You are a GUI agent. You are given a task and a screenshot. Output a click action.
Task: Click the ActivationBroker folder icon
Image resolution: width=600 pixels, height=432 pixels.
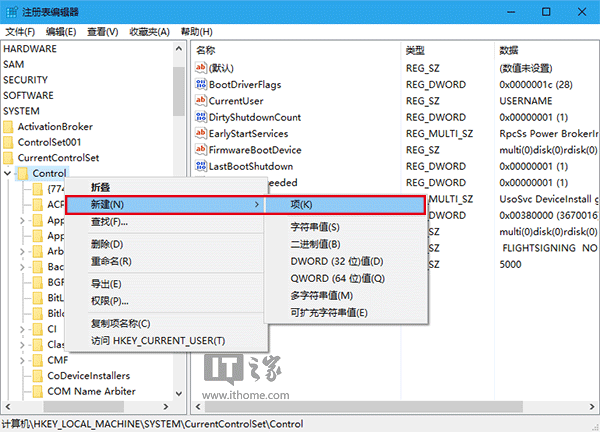point(9,126)
